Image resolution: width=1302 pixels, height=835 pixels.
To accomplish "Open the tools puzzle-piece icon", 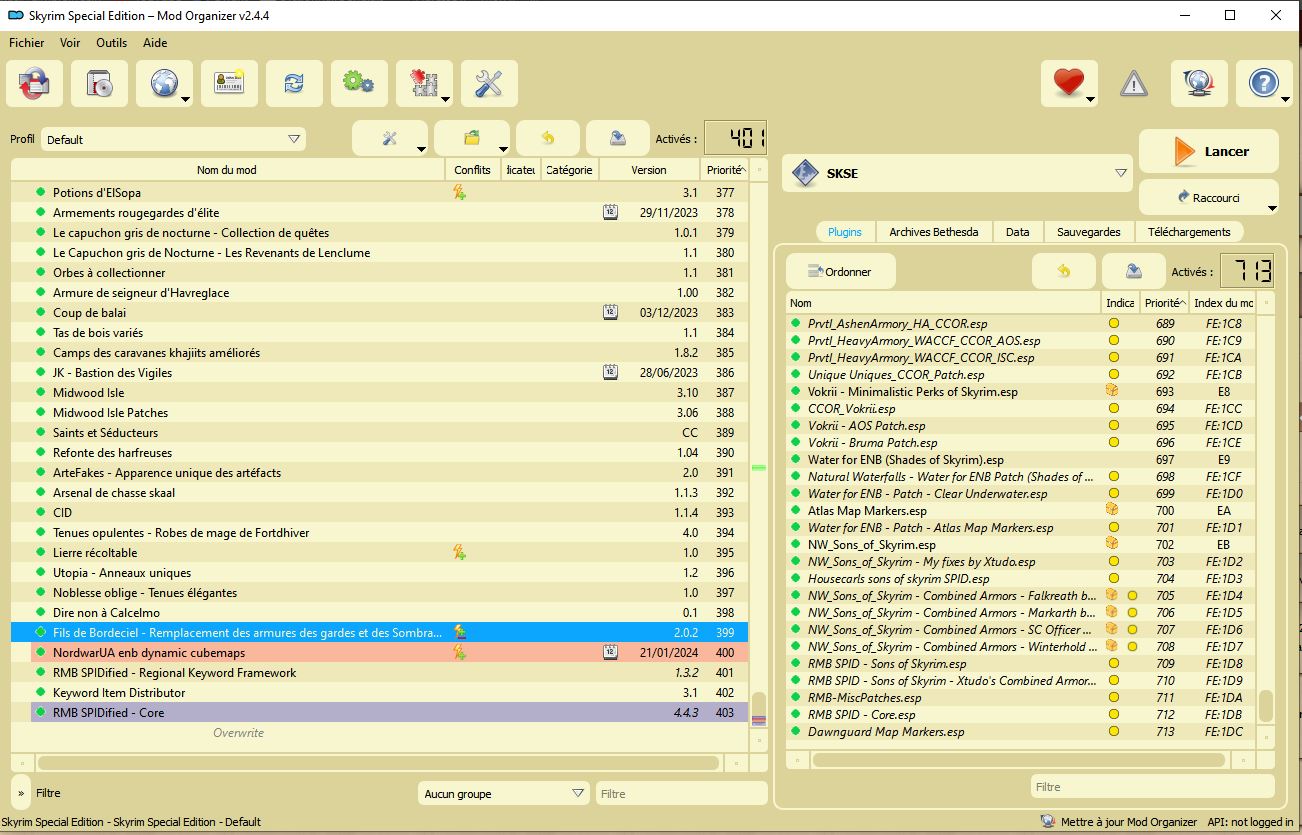I will point(424,83).
